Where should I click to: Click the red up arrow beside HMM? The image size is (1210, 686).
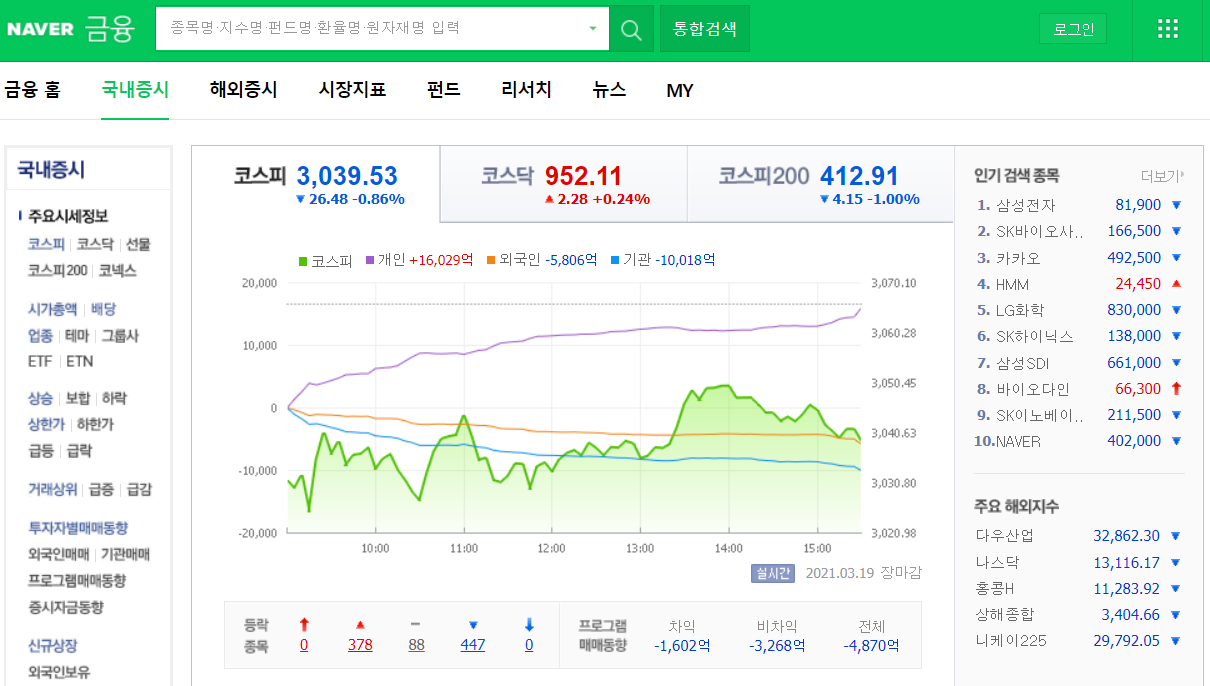click(1176, 284)
